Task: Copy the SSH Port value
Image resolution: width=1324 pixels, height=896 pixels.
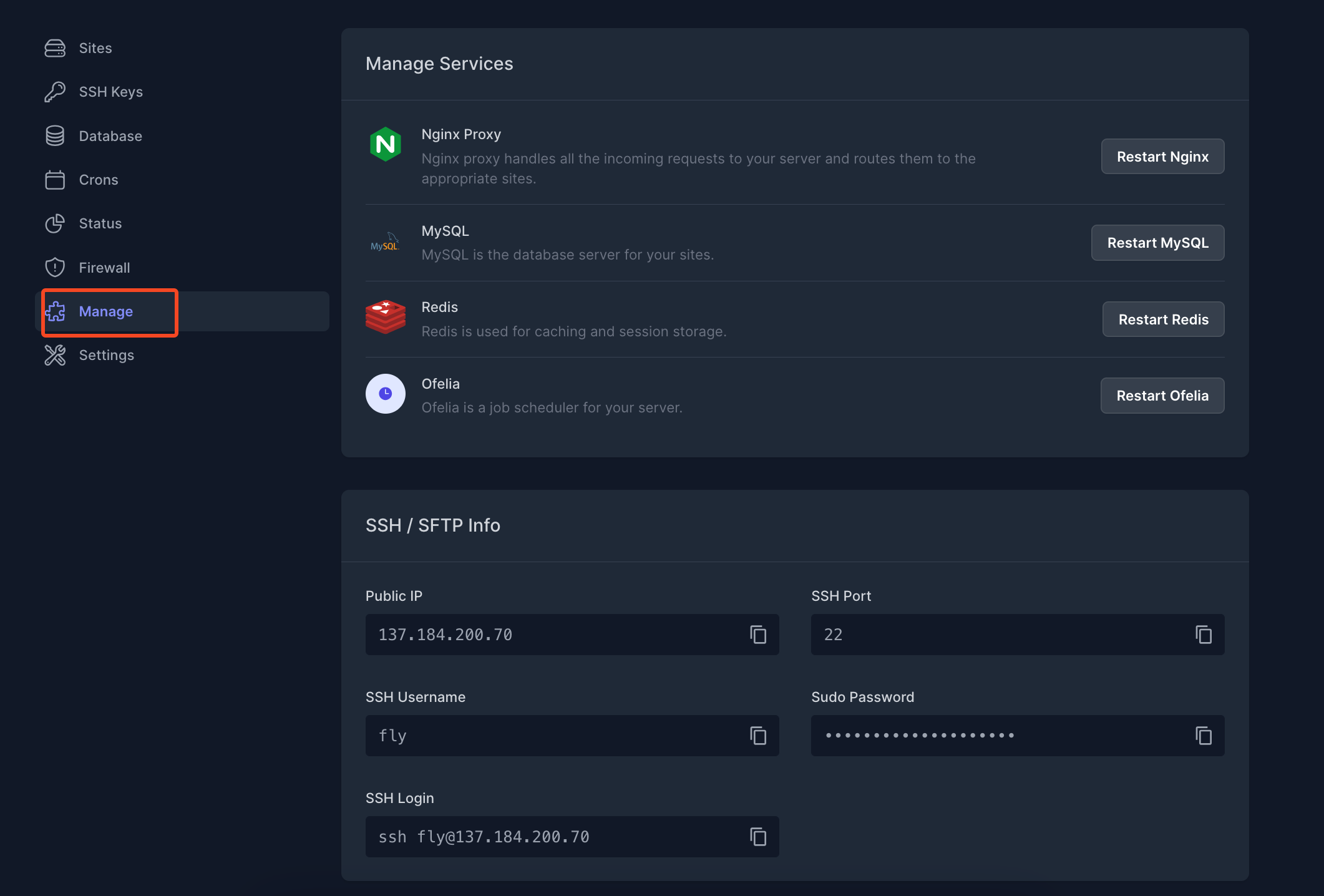Action: pyautogui.click(x=1204, y=635)
